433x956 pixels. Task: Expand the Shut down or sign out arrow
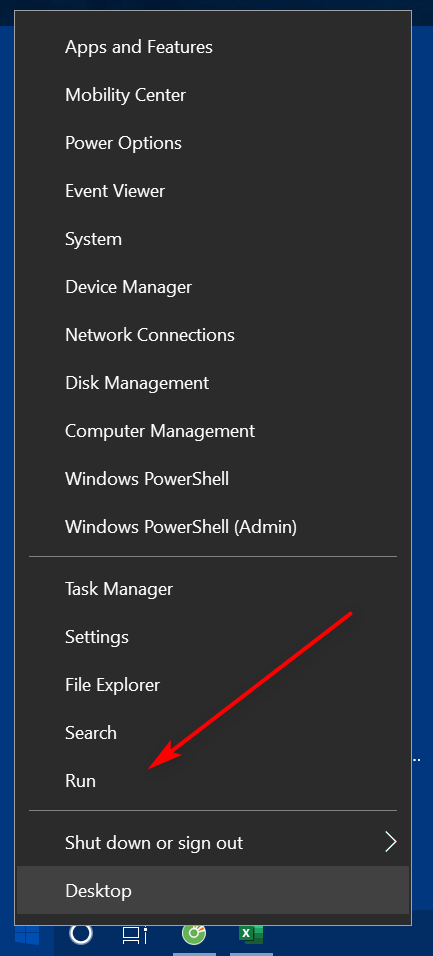click(391, 843)
